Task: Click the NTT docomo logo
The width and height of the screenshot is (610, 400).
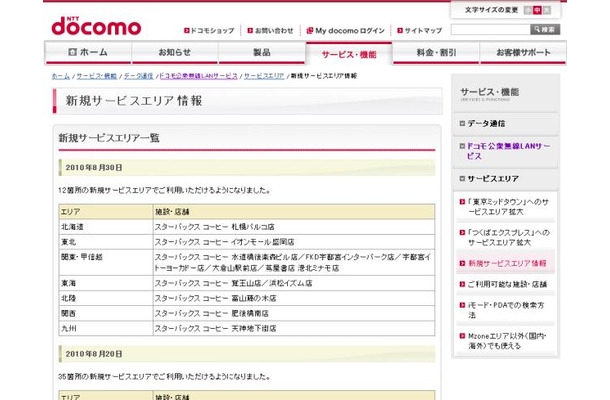Action: 94,22
